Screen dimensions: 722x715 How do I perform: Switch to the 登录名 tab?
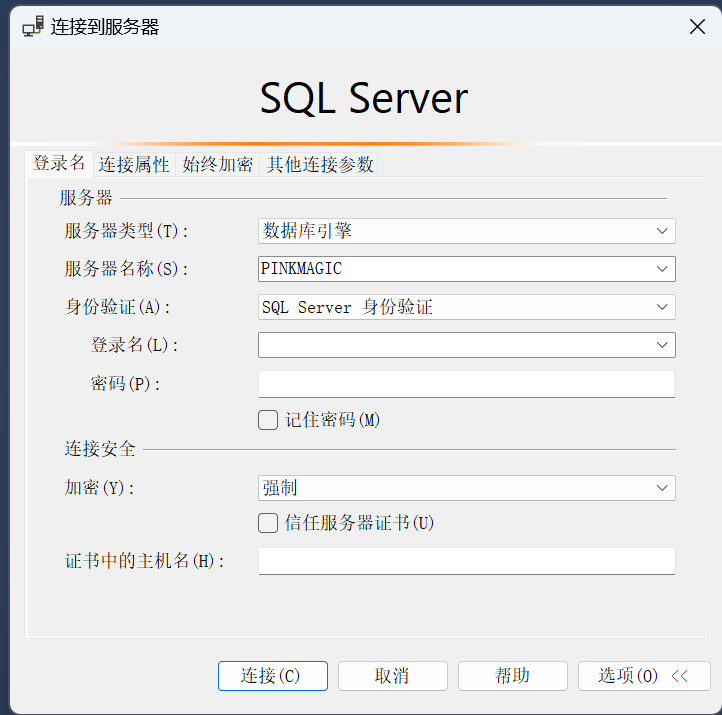pyautogui.click(x=59, y=163)
